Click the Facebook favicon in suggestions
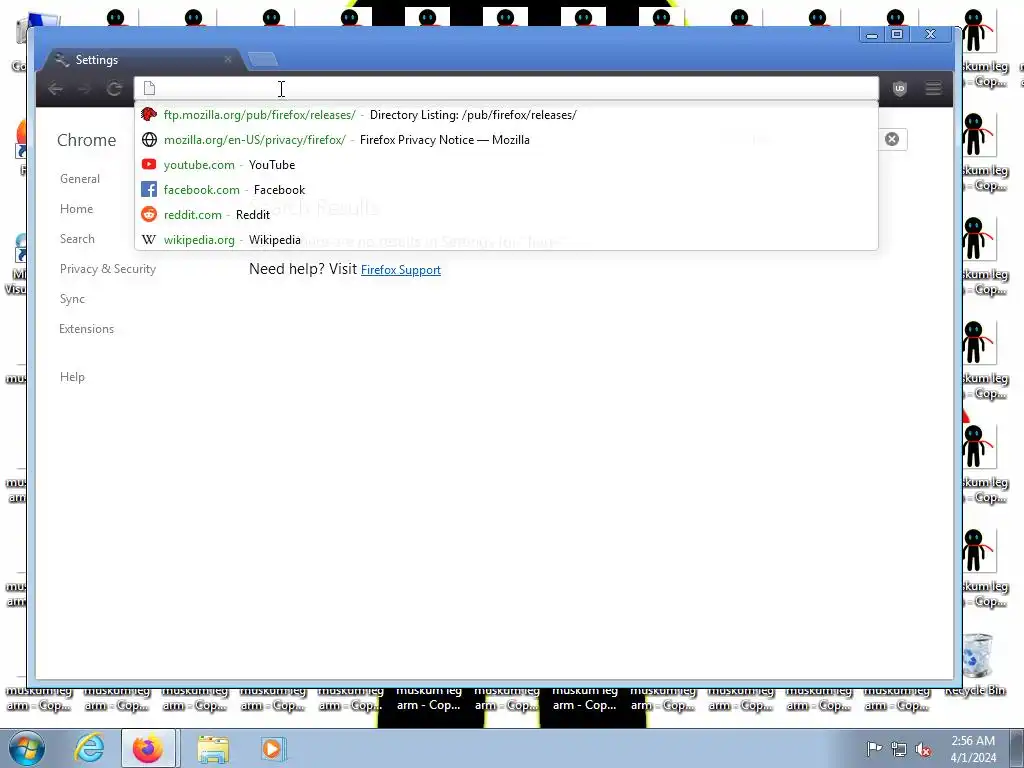This screenshot has height=768, width=1024. (149, 189)
